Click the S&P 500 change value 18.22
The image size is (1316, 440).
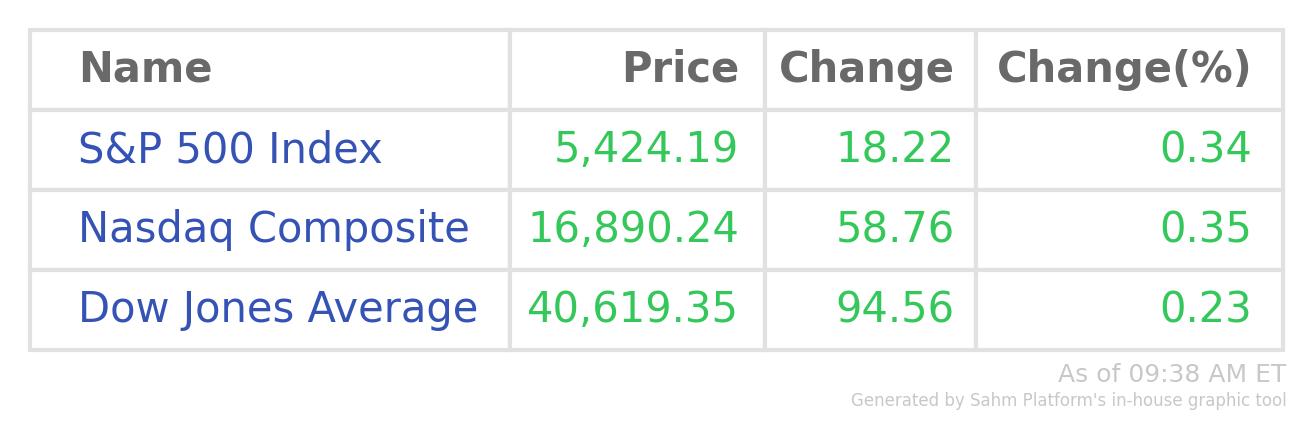(894, 149)
